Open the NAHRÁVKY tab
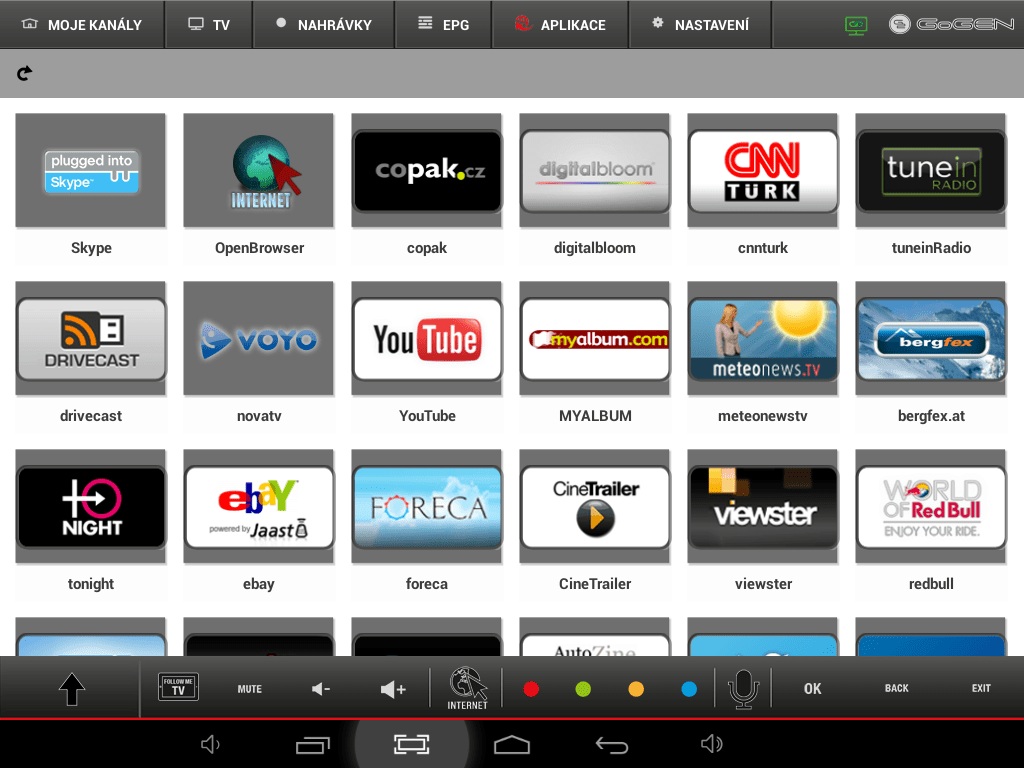Viewport: 1024px width, 768px height. click(324, 25)
